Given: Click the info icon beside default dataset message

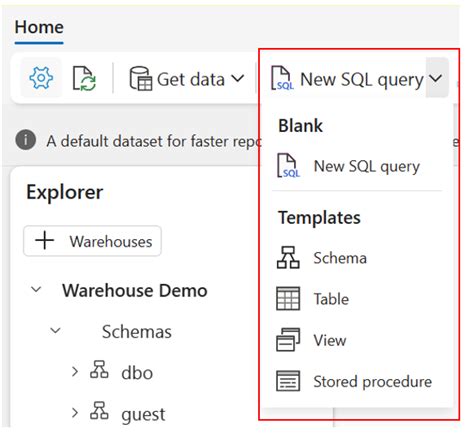Looking at the screenshot, I should coord(25,140).
